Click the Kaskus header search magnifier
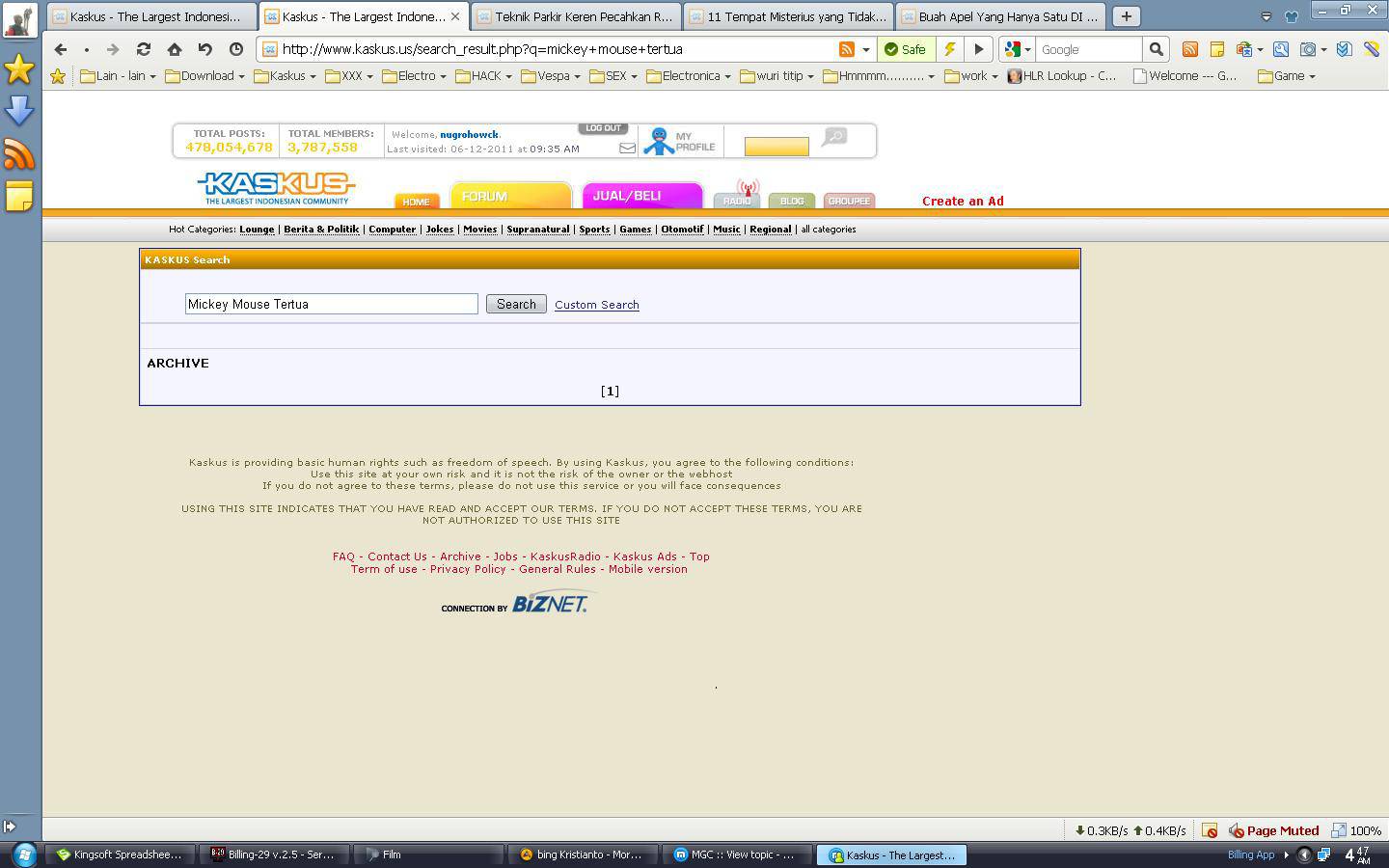The width and height of the screenshot is (1389, 868). tap(834, 138)
